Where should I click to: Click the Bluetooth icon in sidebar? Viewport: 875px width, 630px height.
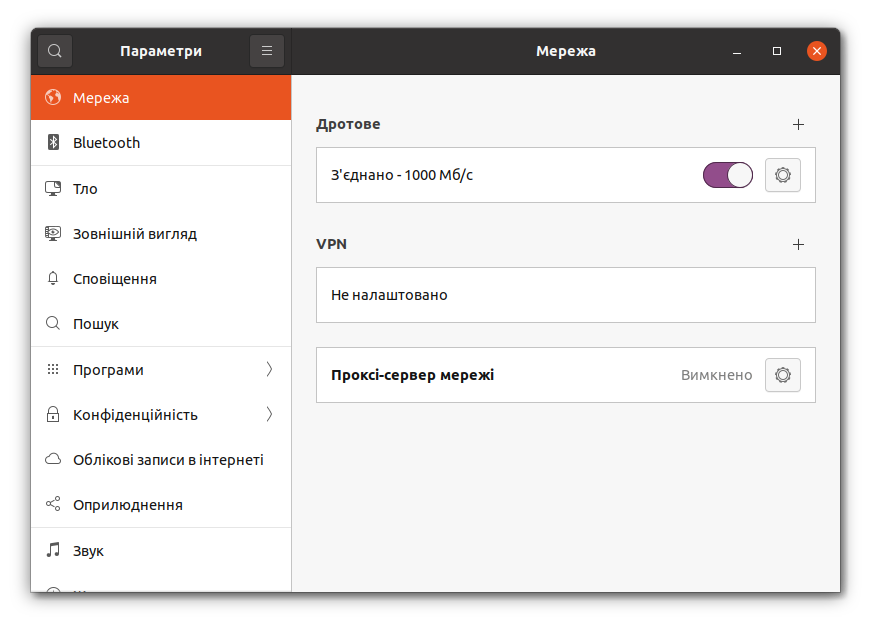tap(54, 143)
